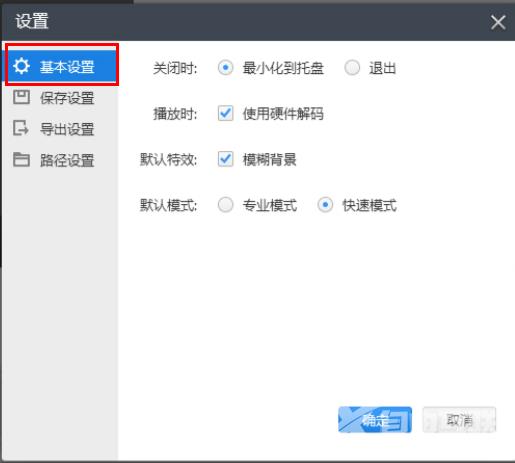Image resolution: width=515 pixels, height=463 pixels.
Task: Choose the 退出 radio option
Action: 352,68
